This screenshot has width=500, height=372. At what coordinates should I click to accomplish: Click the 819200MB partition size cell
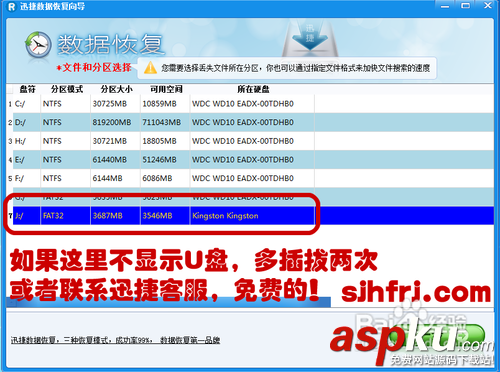[x=115, y=123]
